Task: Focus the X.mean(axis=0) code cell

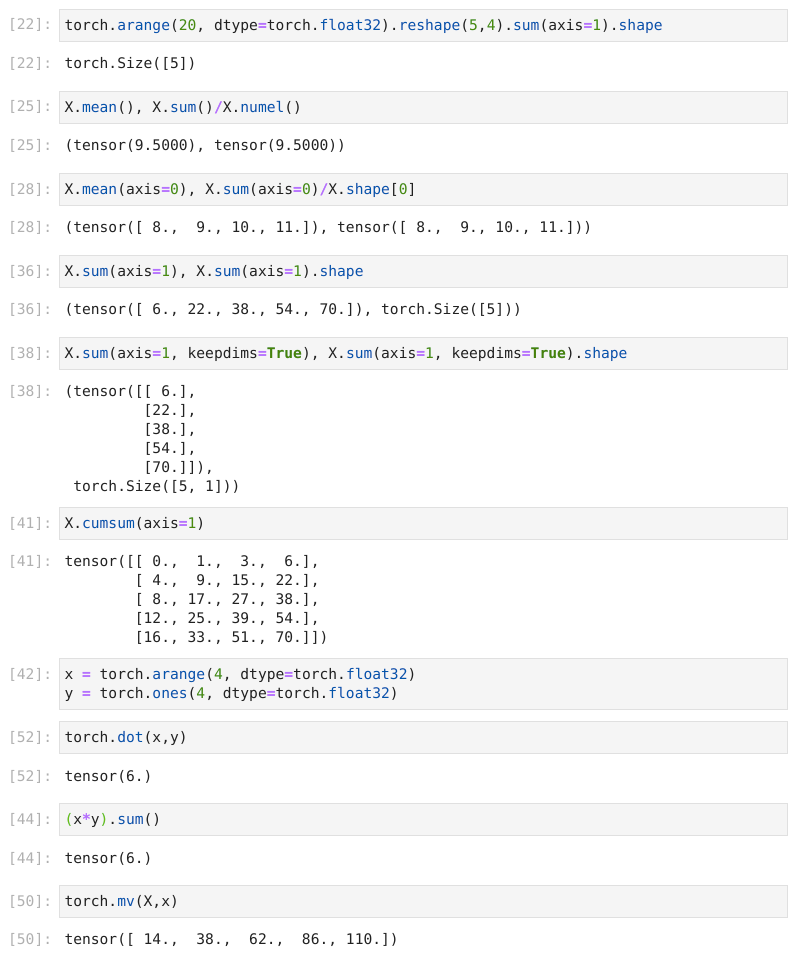Action: click(x=423, y=190)
